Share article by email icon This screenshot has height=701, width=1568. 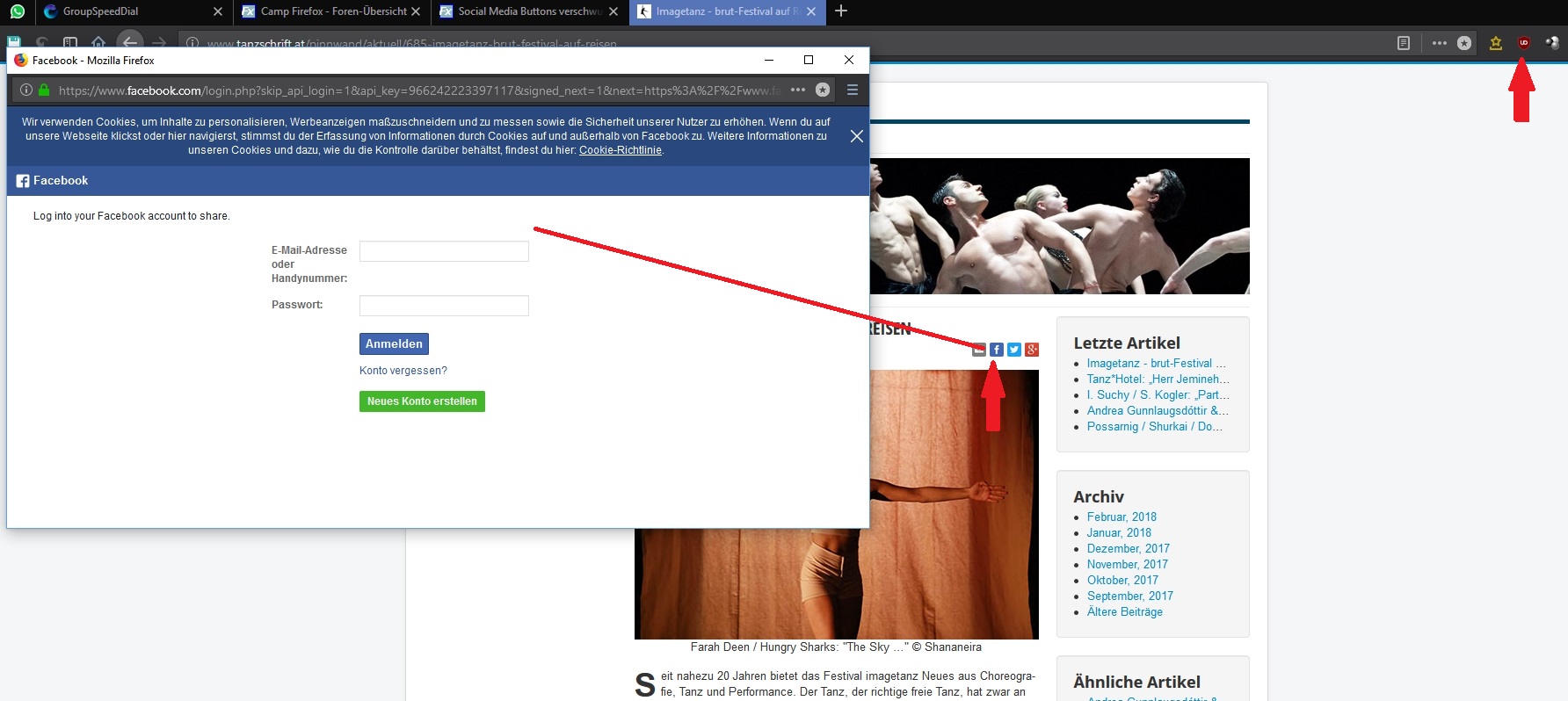[979, 350]
